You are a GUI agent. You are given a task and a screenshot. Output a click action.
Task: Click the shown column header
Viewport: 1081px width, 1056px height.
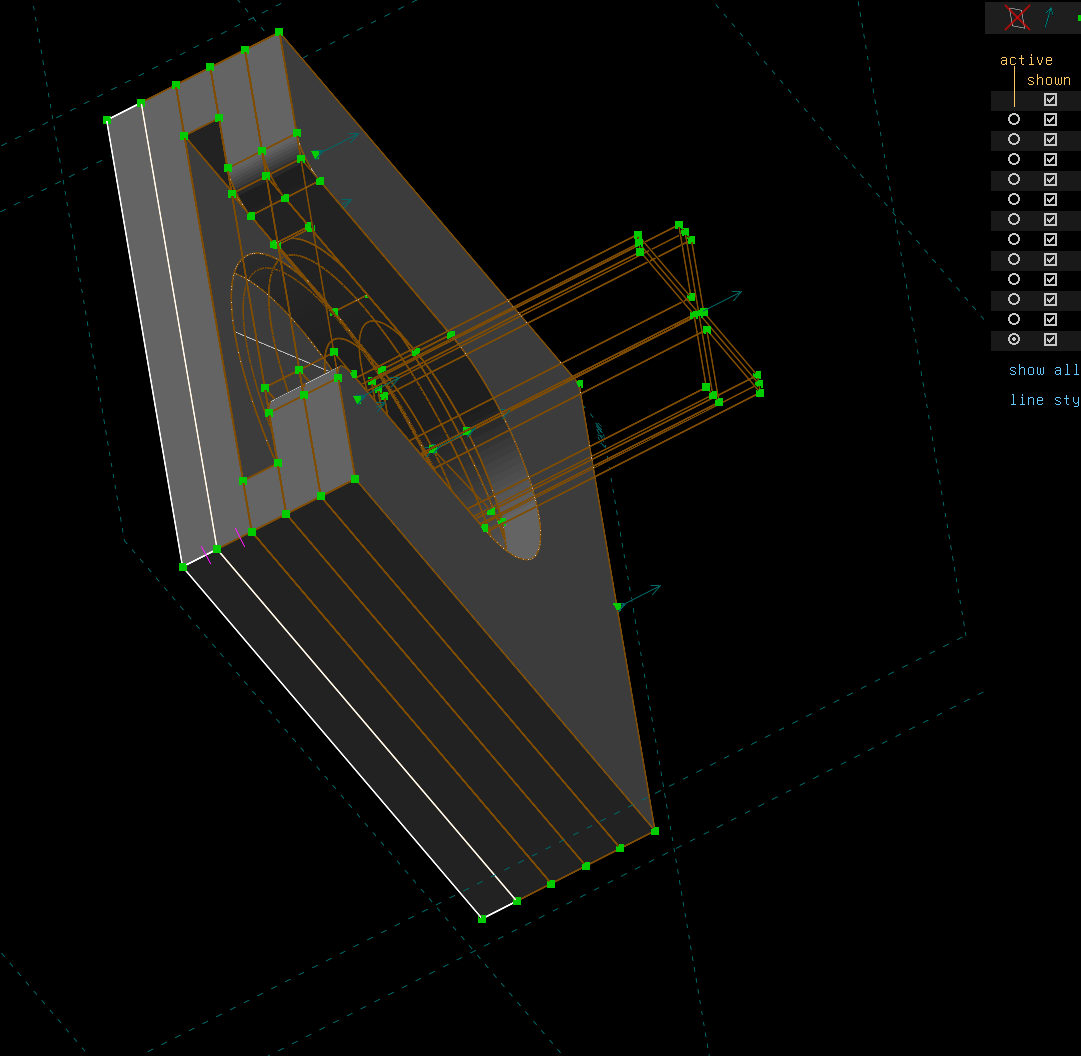click(1050, 80)
